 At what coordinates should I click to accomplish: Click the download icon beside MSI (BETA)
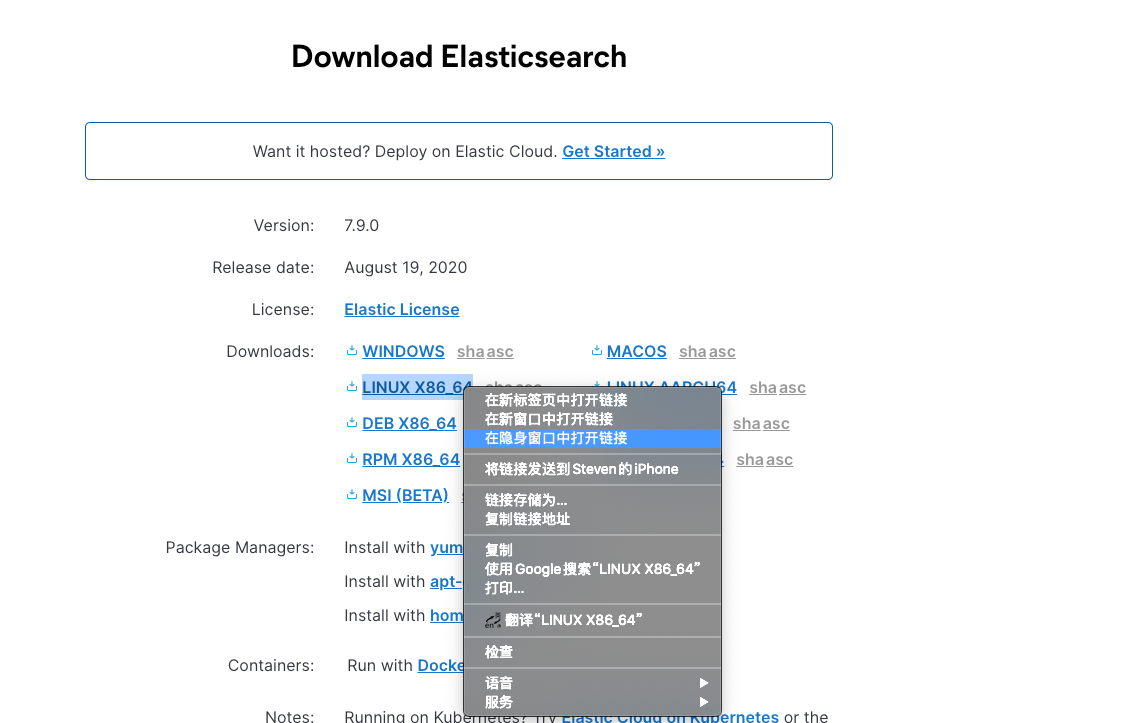[352, 495]
